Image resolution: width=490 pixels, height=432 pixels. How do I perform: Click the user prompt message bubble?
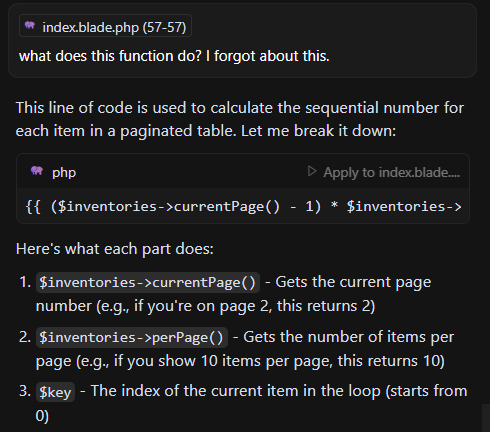(242, 40)
